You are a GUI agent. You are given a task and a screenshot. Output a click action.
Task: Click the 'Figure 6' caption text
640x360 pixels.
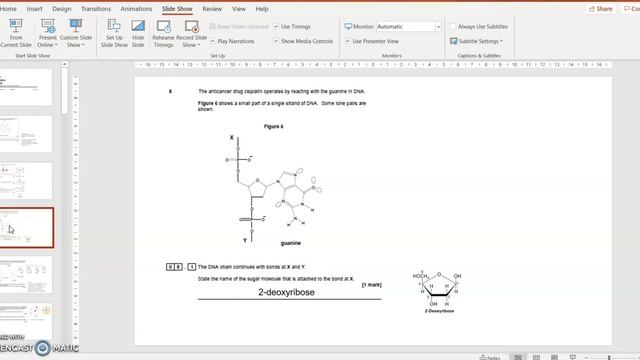click(x=273, y=127)
